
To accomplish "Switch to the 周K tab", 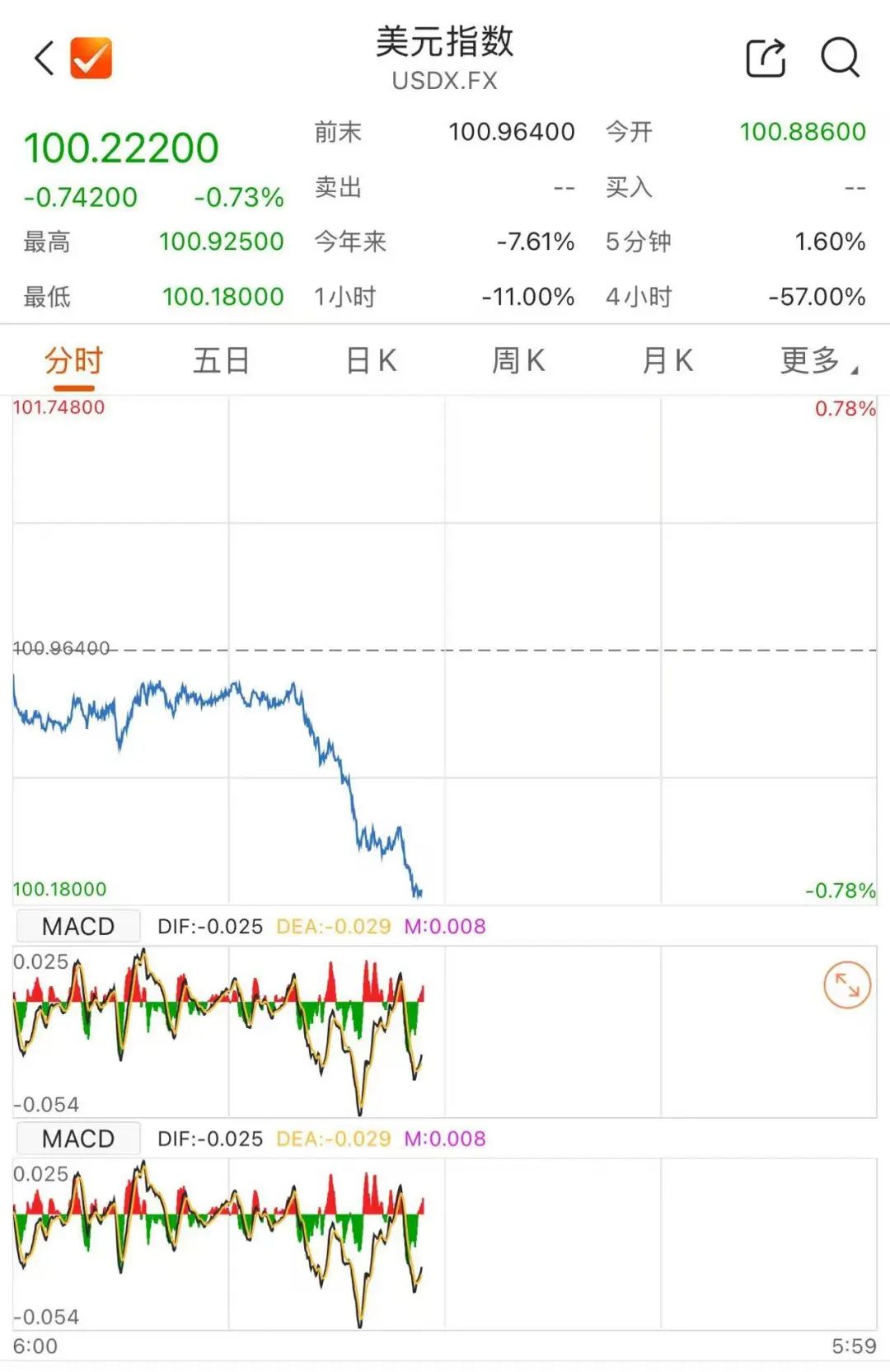I will 518,361.
